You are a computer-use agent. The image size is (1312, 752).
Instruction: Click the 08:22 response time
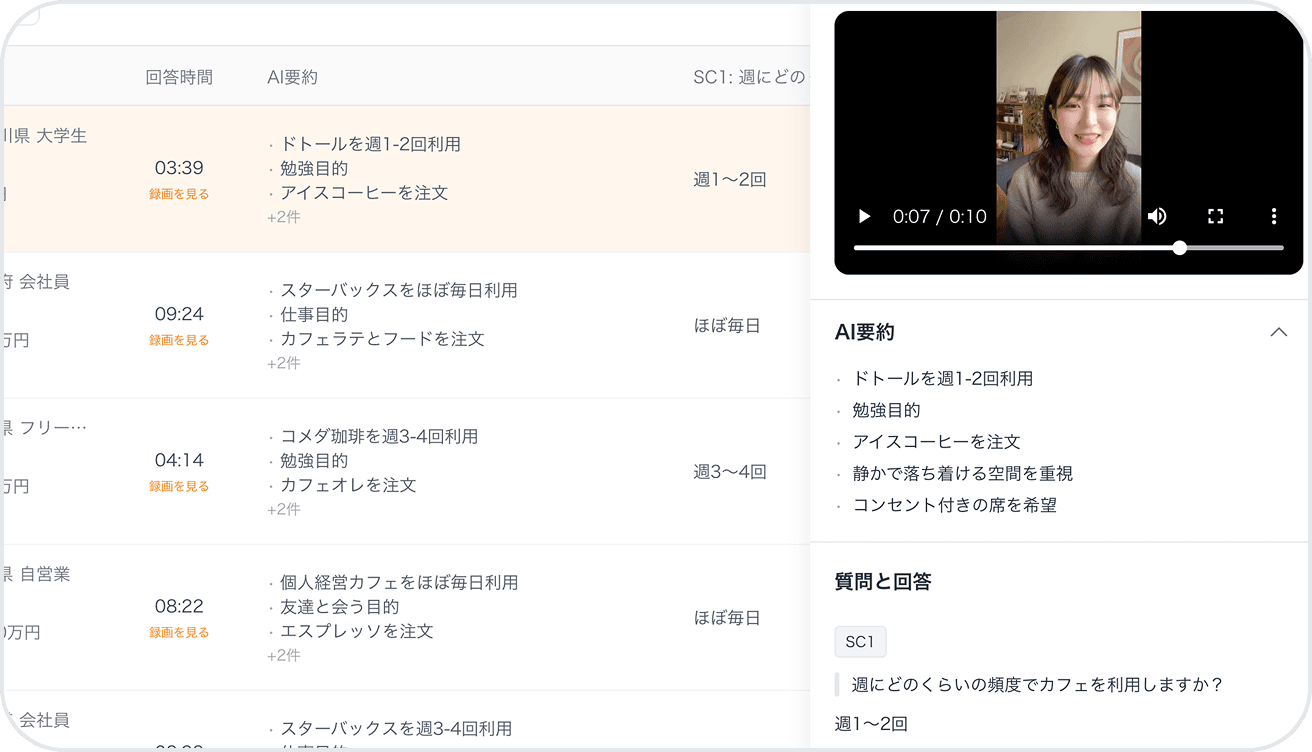point(179,606)
